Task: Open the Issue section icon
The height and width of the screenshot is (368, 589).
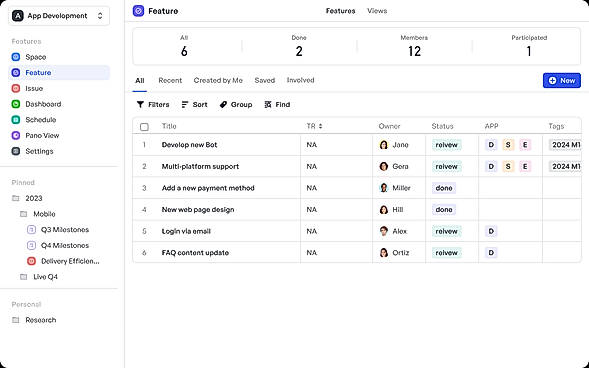Action: tap(16, 88)
